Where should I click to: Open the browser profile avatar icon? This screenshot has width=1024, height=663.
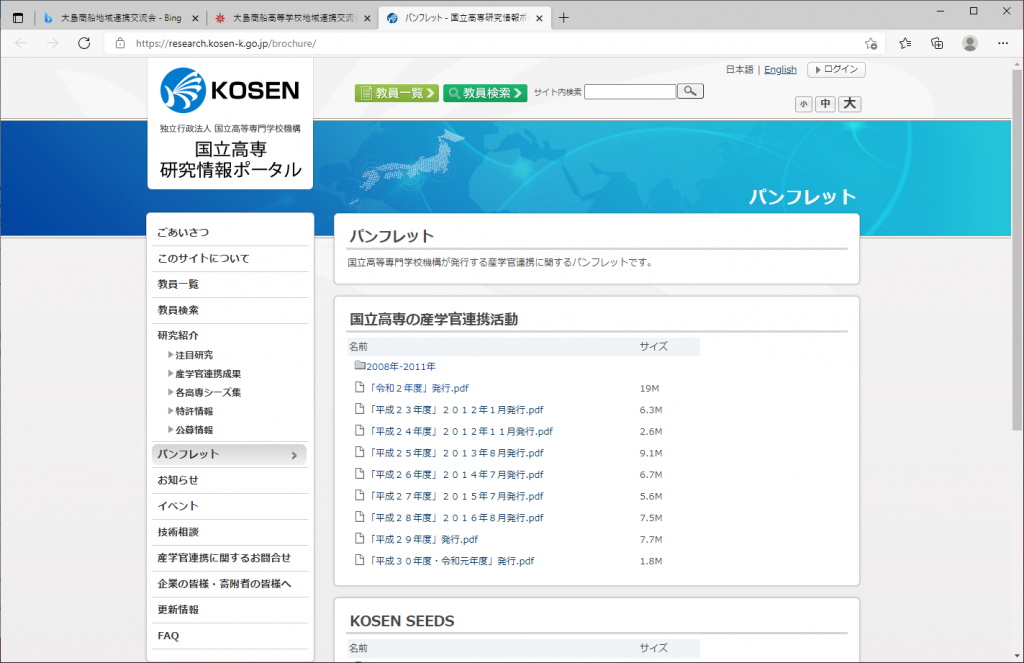coord(970,43)
